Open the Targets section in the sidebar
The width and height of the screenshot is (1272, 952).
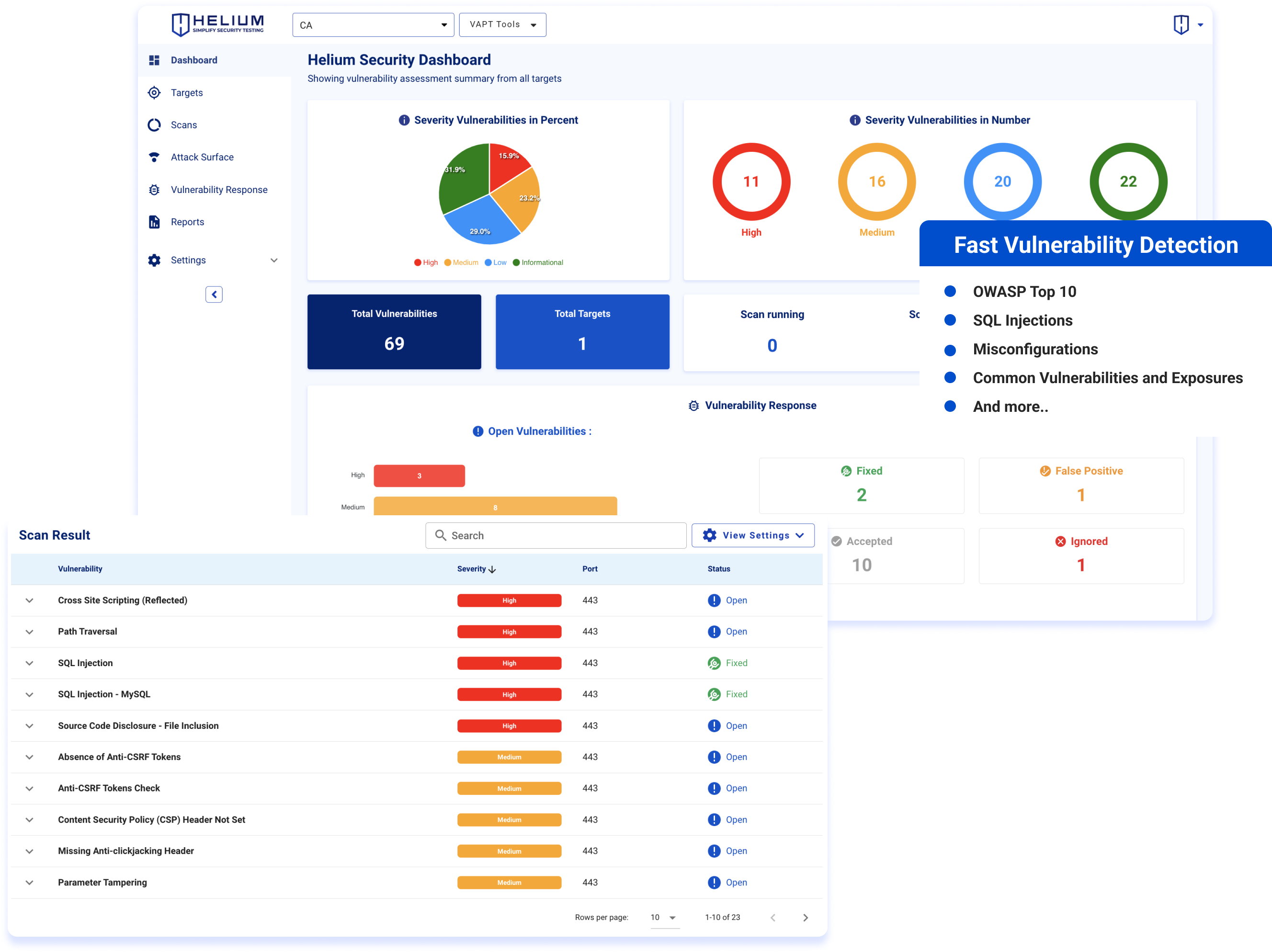[x=186, y=92]
